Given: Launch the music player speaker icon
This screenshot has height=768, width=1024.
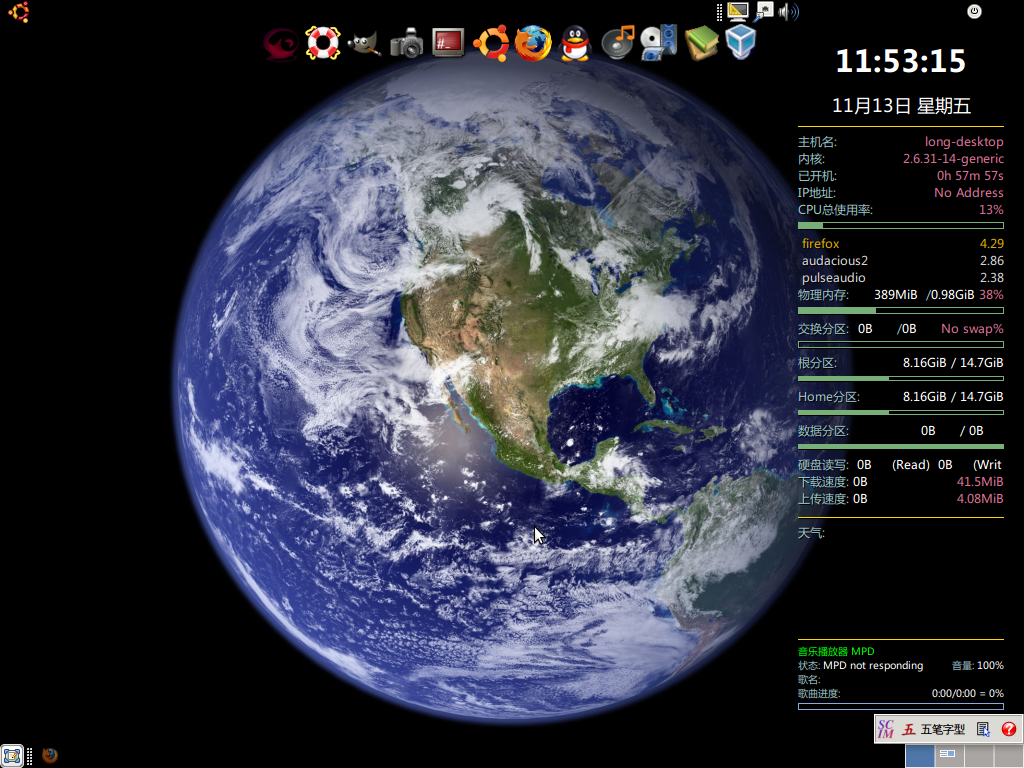Looking at the screenshot, I should [x=617, y=43].
